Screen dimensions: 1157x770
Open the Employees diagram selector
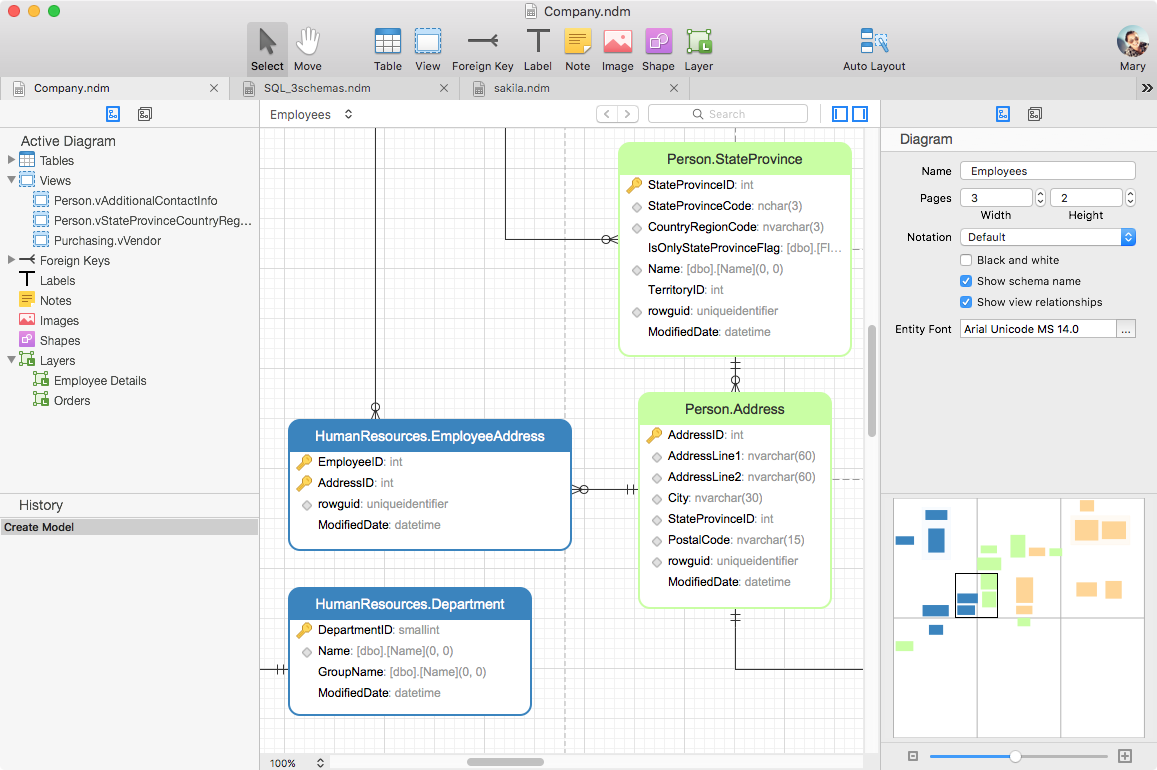click(311, 114)
